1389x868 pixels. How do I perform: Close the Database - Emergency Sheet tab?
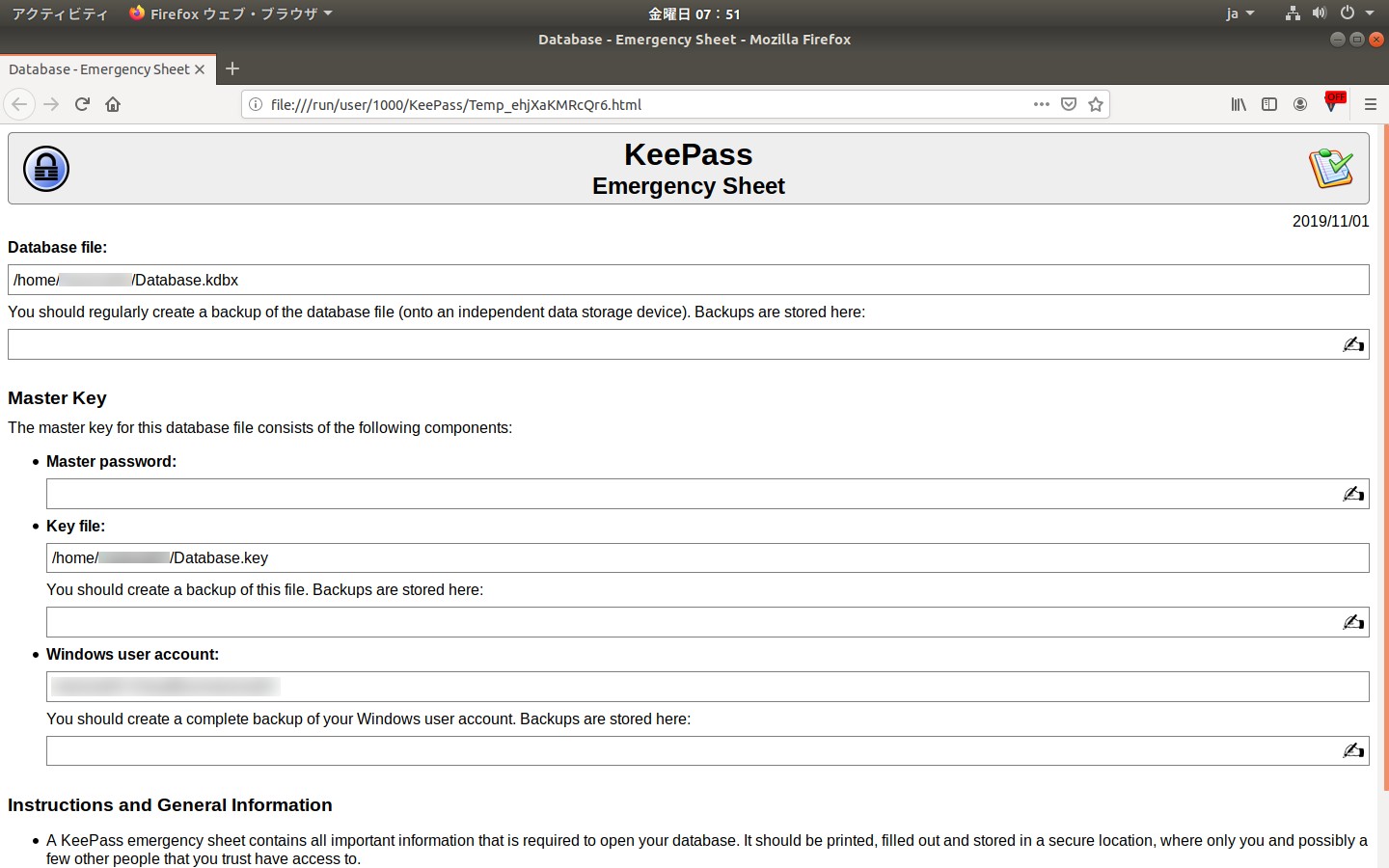pos(200,69)
